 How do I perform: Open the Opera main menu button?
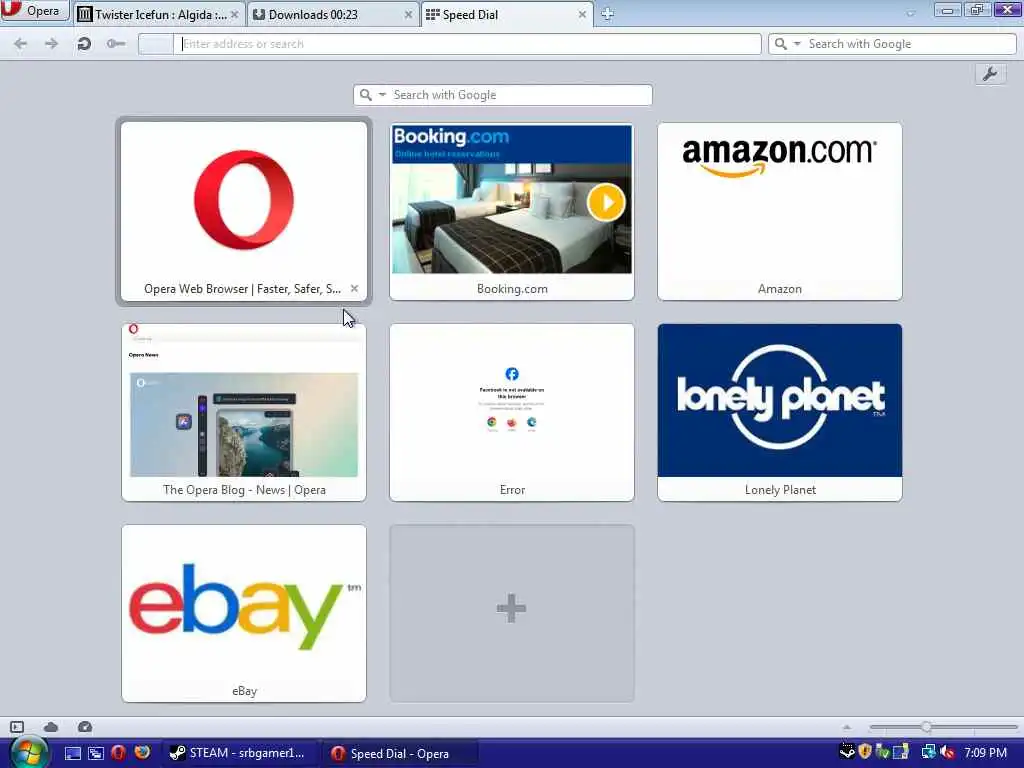(x=34, y=10)
